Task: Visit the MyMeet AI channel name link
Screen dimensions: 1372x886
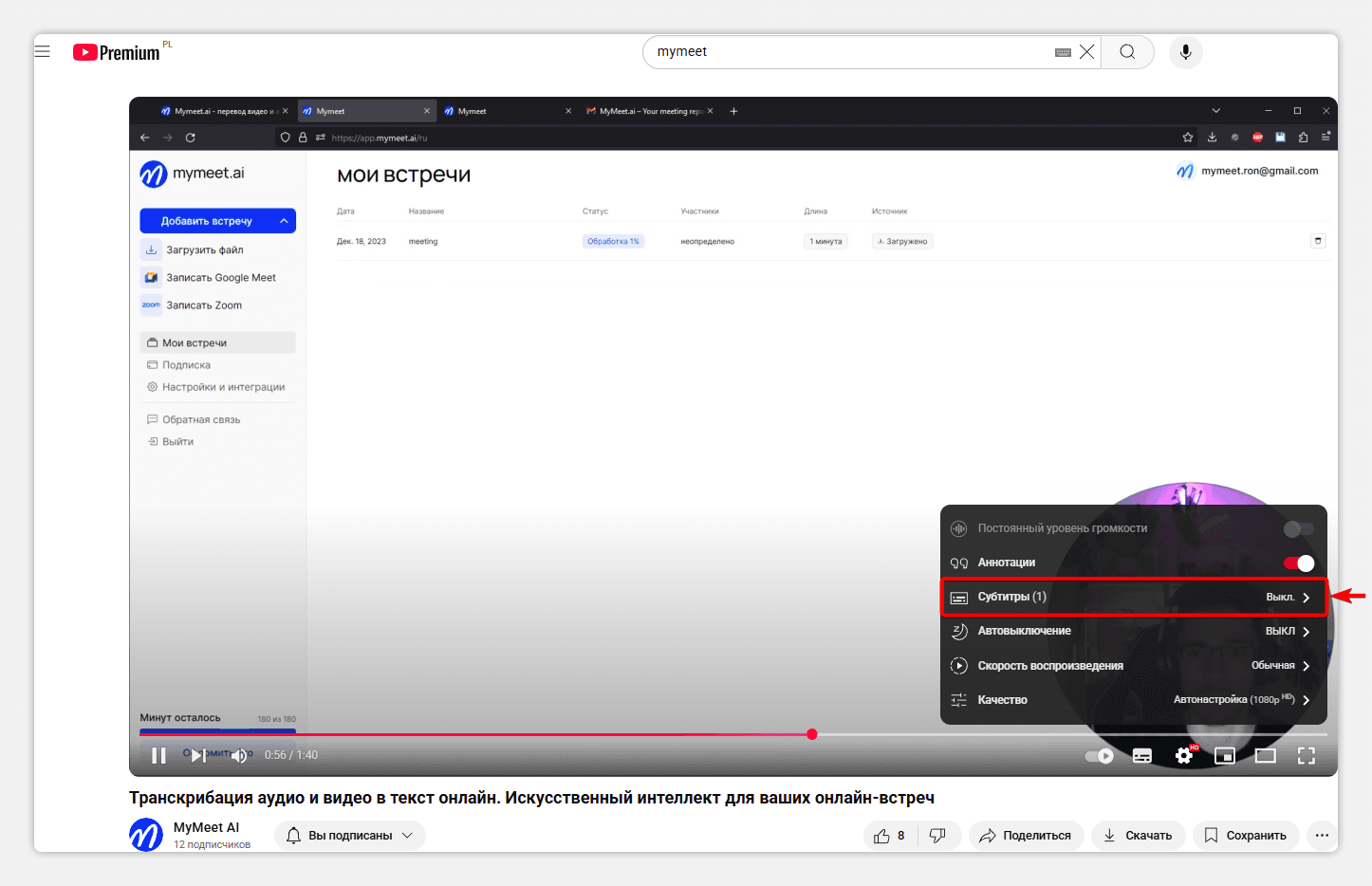Action: pos(207,827)
